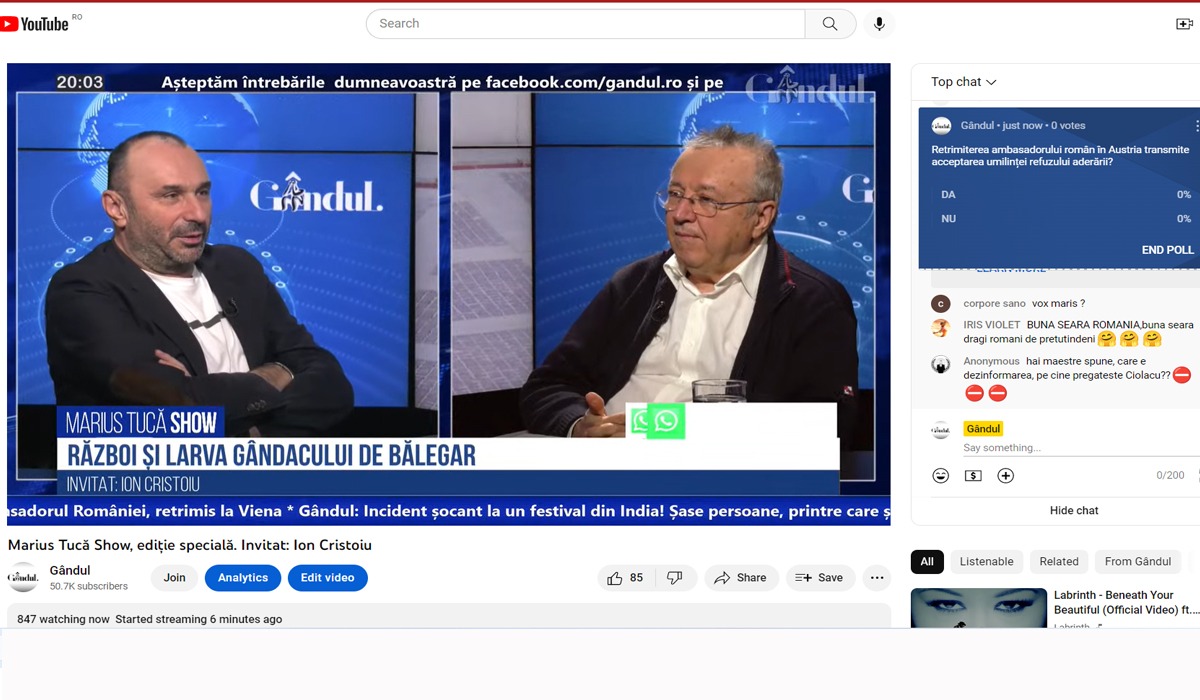Open Analytics for this video

[x=243, y=578]
